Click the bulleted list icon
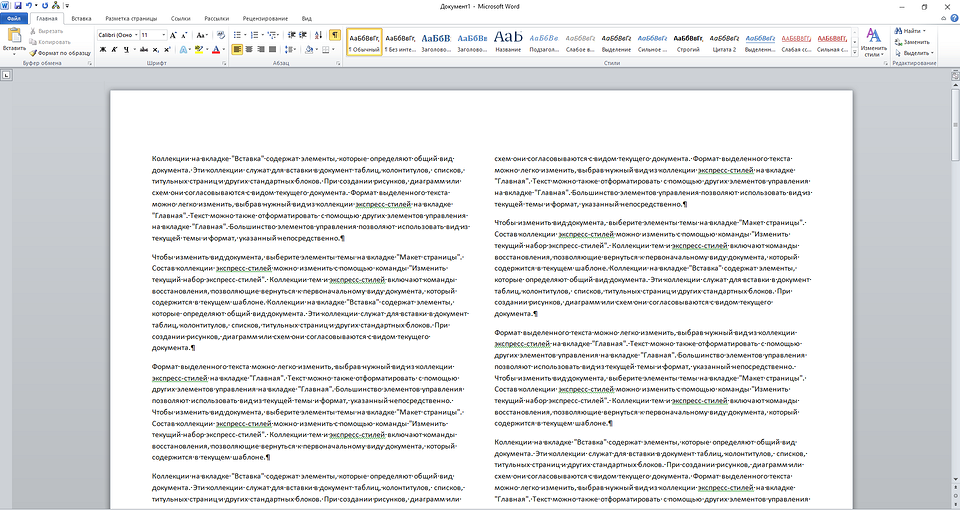Image resolution: width=960 pixels, height=510 pixels. click(237, 34)
